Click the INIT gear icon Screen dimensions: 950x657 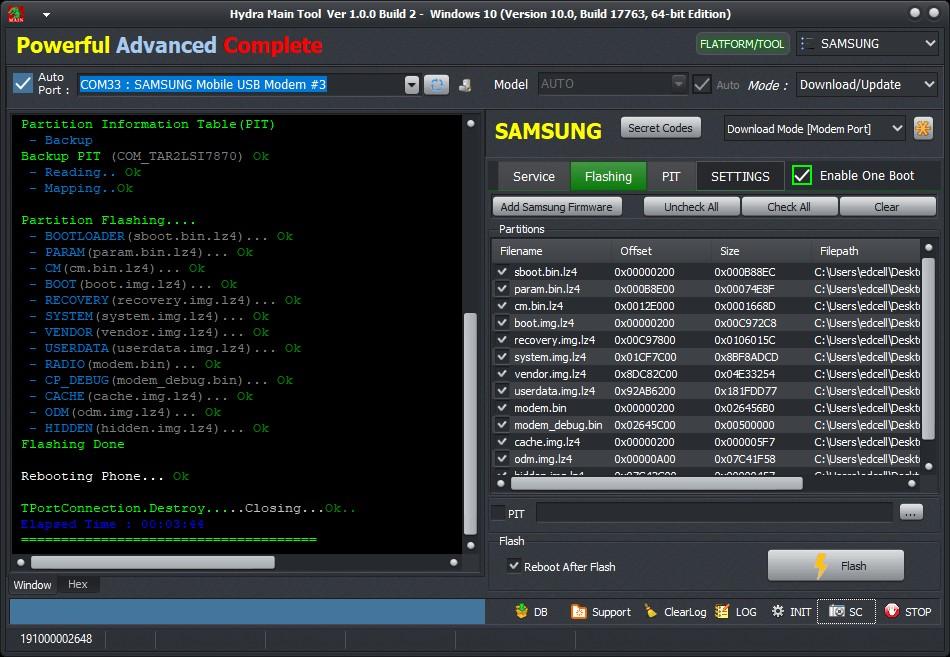point(778,611)
